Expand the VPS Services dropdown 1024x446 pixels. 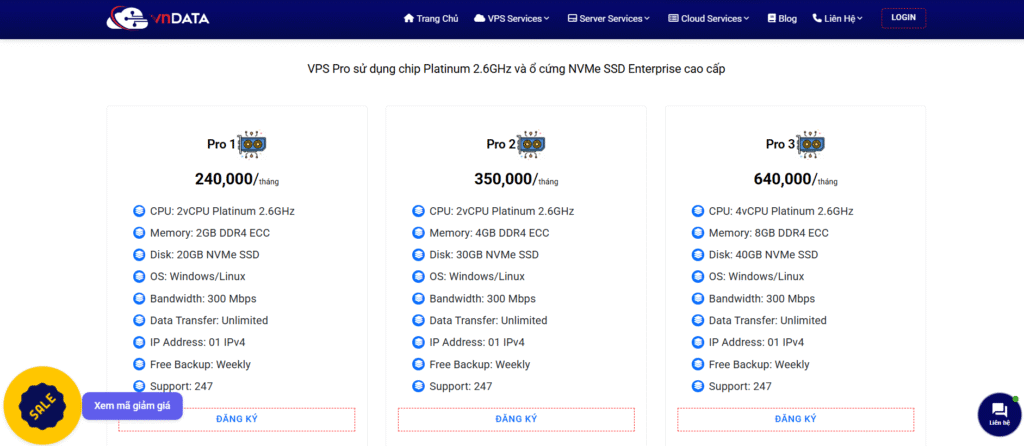pos(513,18)
